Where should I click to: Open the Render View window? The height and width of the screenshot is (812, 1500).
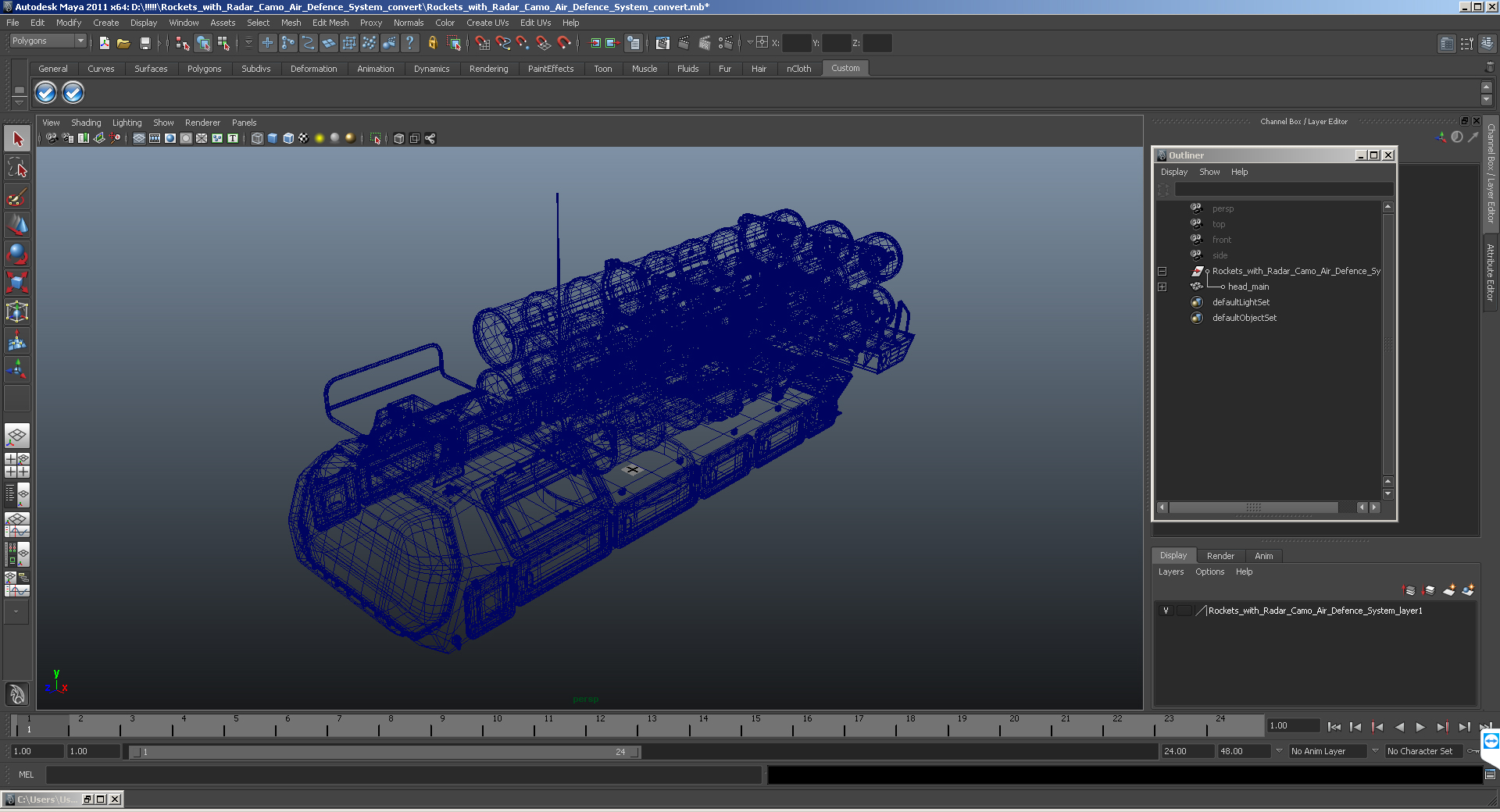(662, 43)
